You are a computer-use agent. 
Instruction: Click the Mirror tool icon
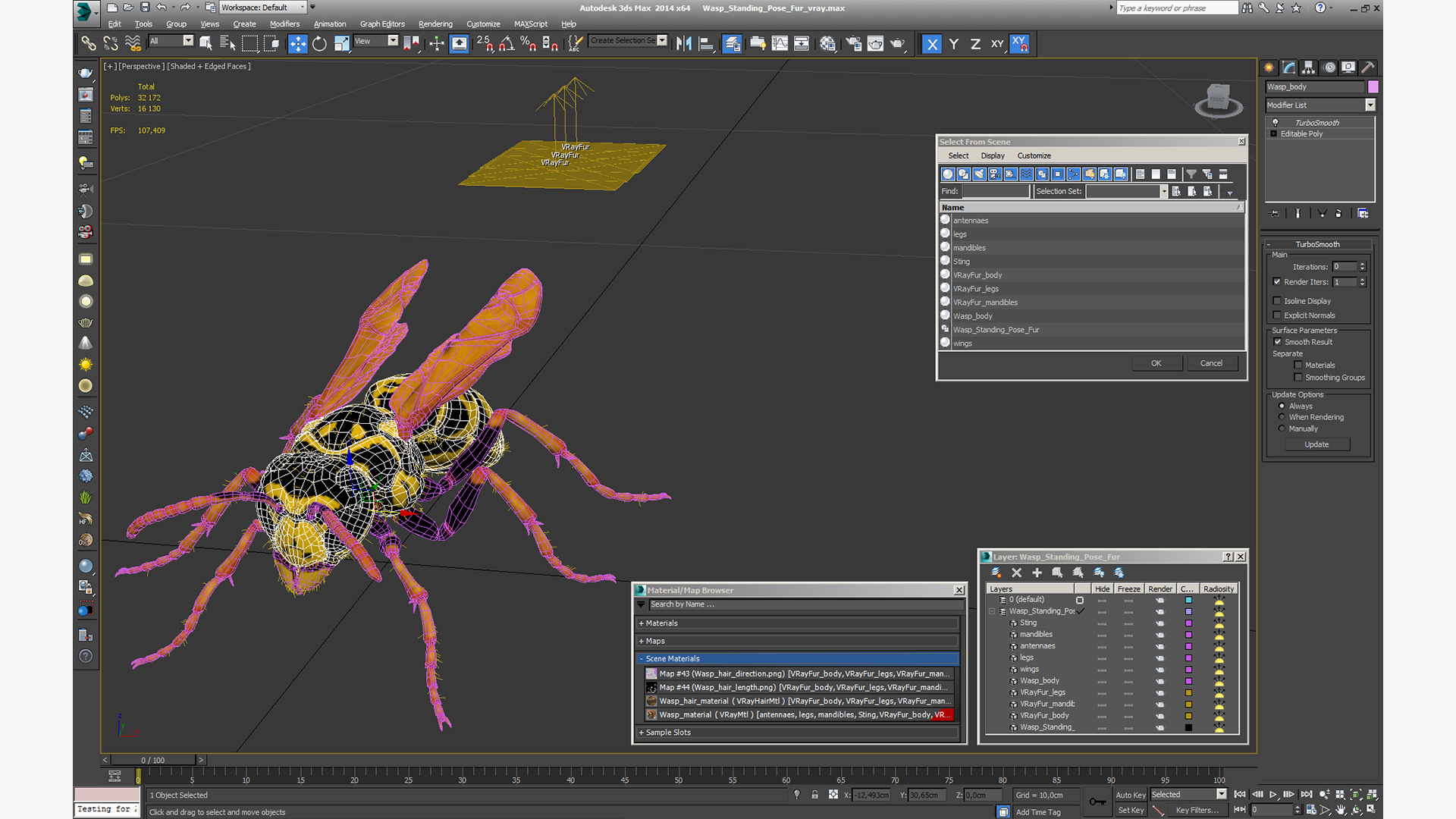684,43
